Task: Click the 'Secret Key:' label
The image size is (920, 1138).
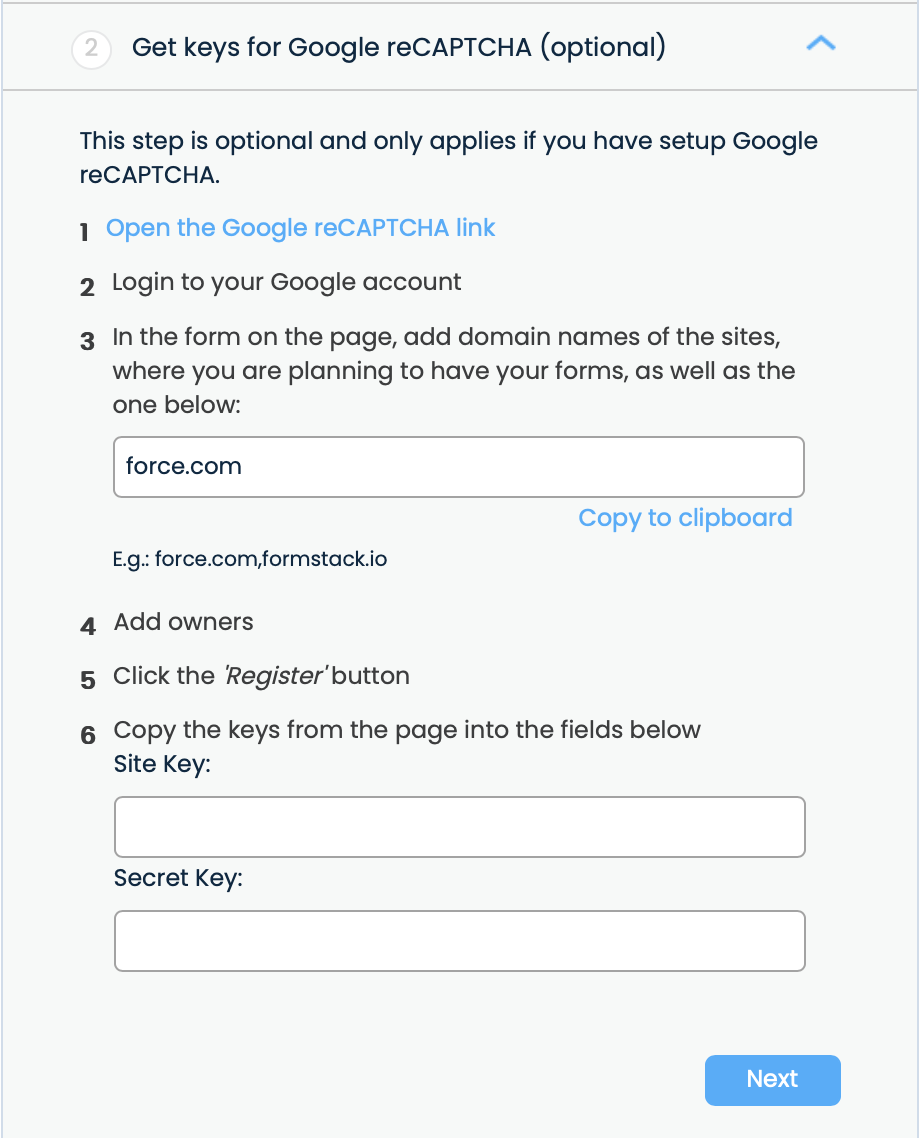Action: click(x=179, y=879)
